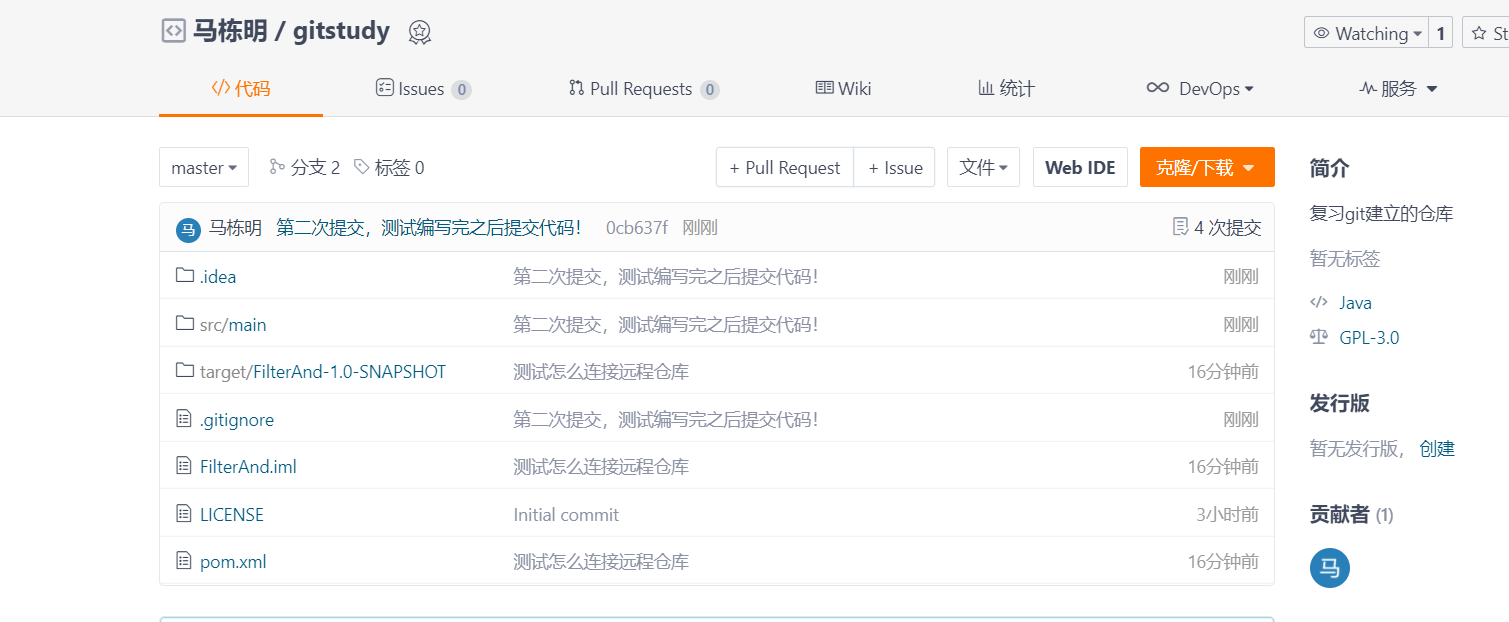This screenshot has height=622, width=1509.
Task: Click the tag icon next to 标签 0
Action: 362,167
